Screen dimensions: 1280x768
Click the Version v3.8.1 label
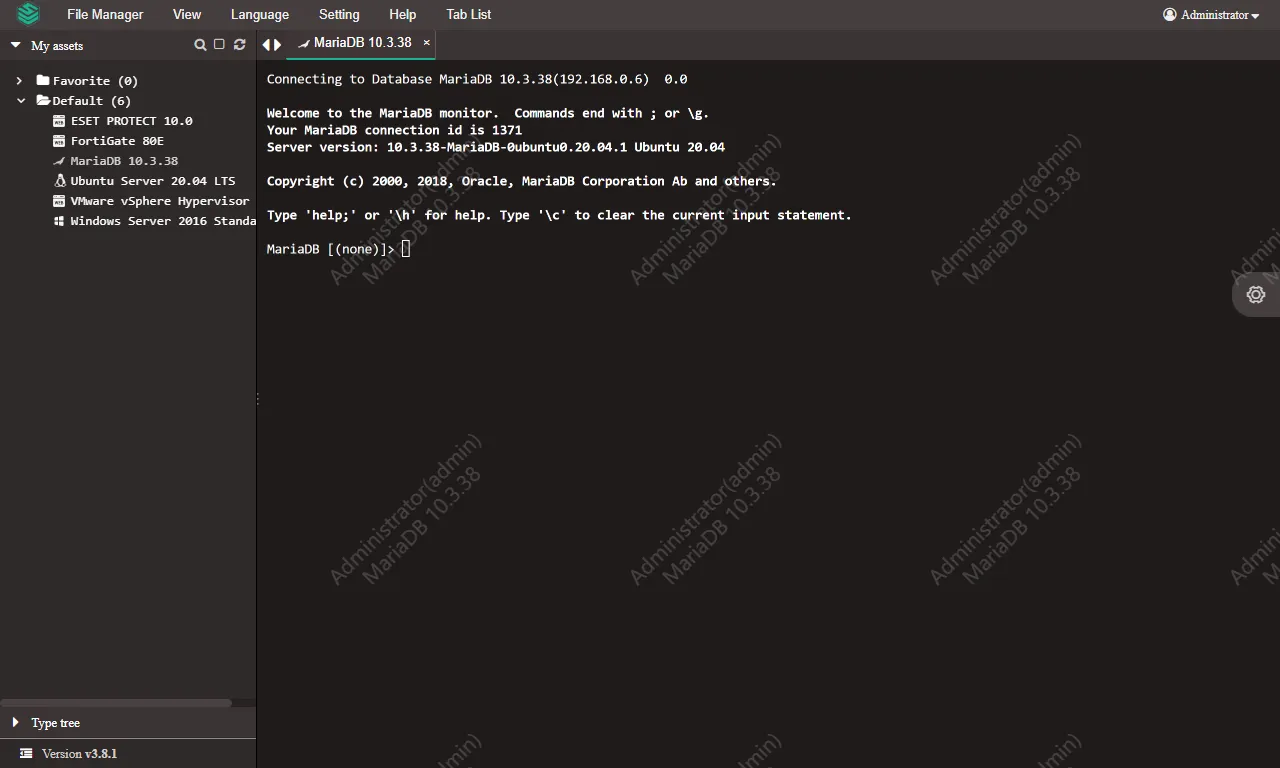tap(79, 754)
